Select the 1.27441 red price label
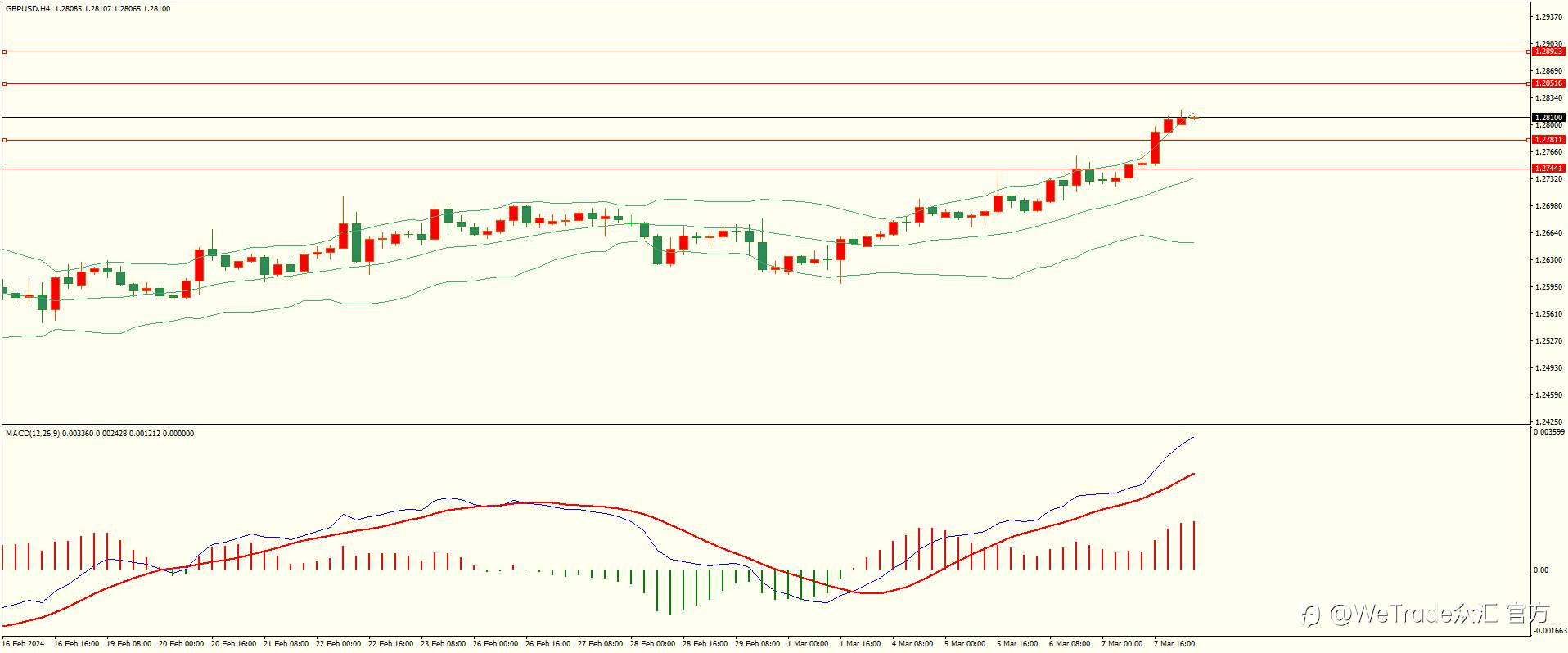This screenshot has width=1568, height=653. (x=1548, y=169)
